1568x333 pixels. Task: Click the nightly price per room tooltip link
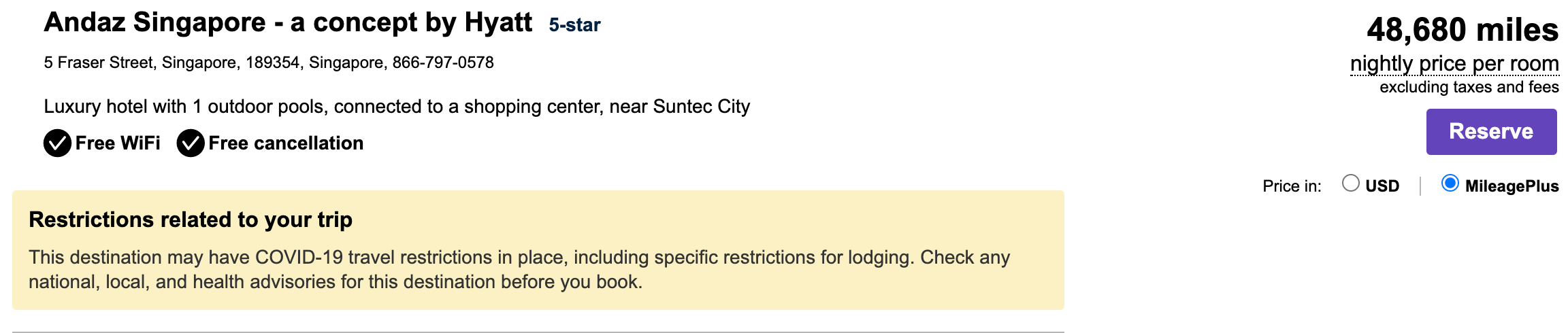tap(1454, 64)
